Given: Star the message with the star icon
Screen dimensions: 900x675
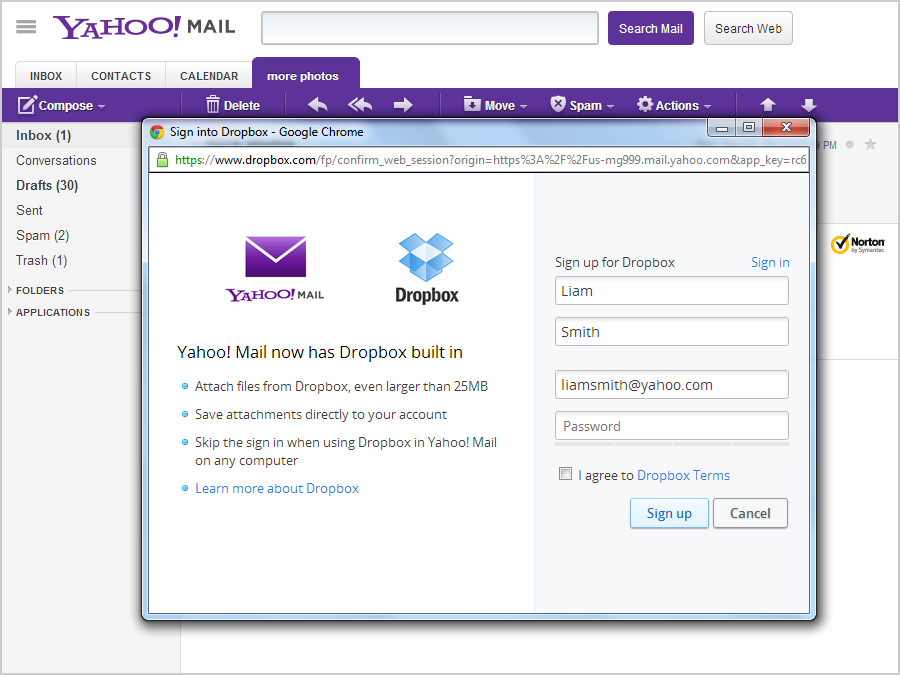Looking at the screenshot, I should 870,145.
